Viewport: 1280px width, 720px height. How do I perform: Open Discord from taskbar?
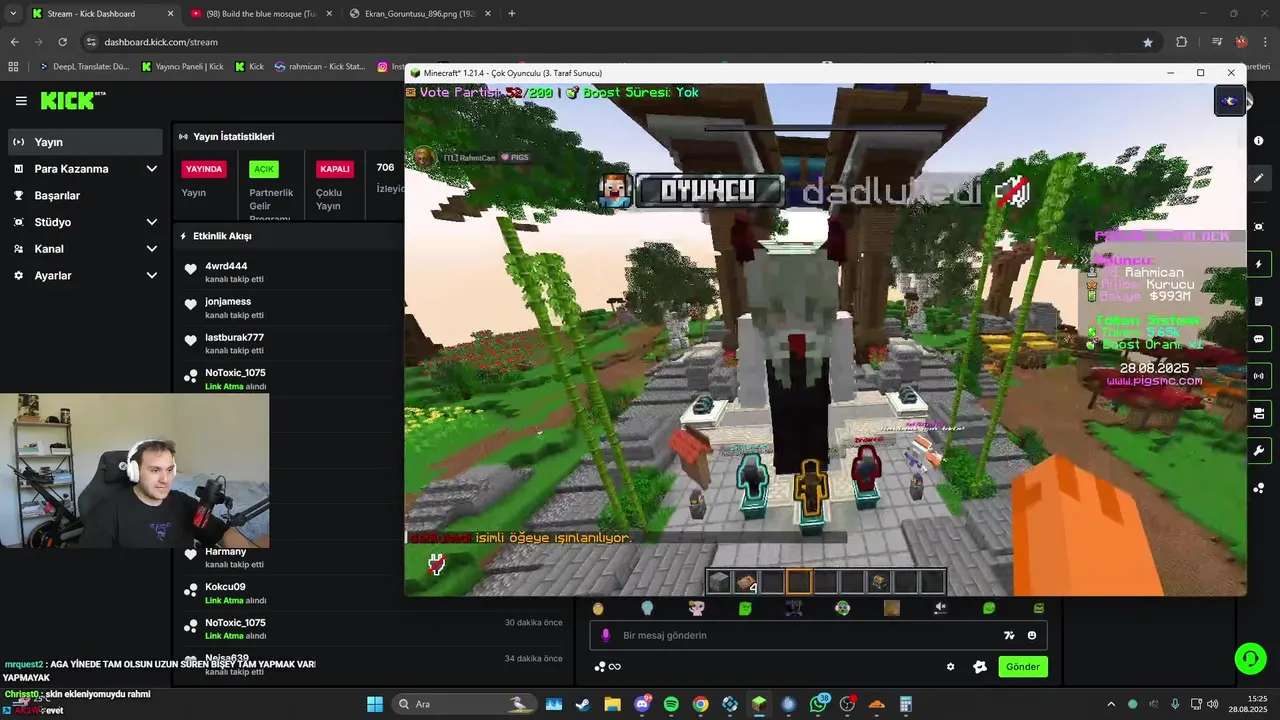[642, 704]
